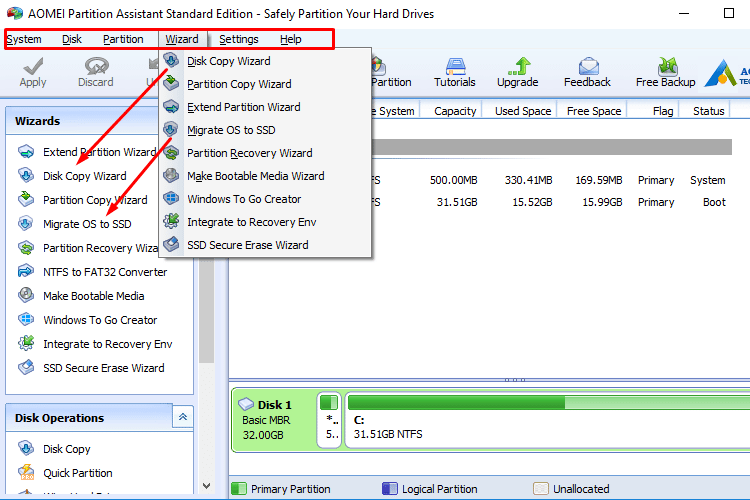
Task: Click the Capacity column header
Action: tap(455, 111)
